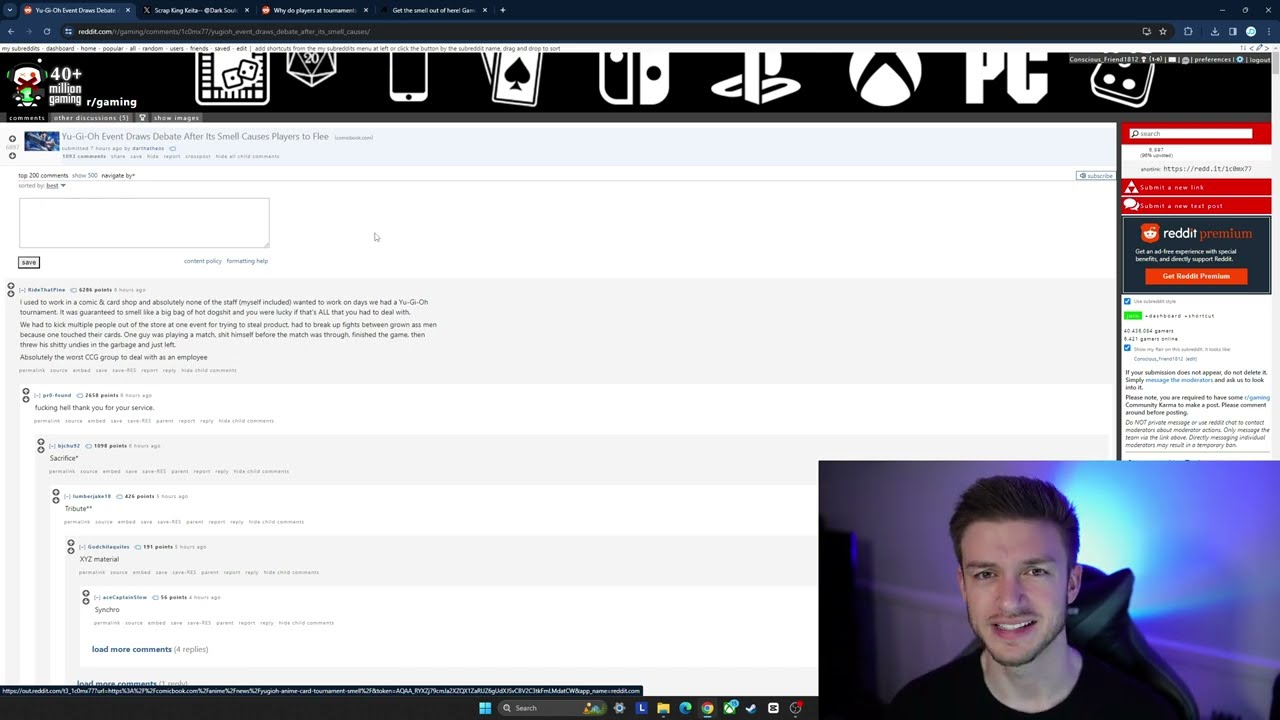Collapse pr0-found's comment
This screenshot has height=720, width=1280.
[38, 395]
